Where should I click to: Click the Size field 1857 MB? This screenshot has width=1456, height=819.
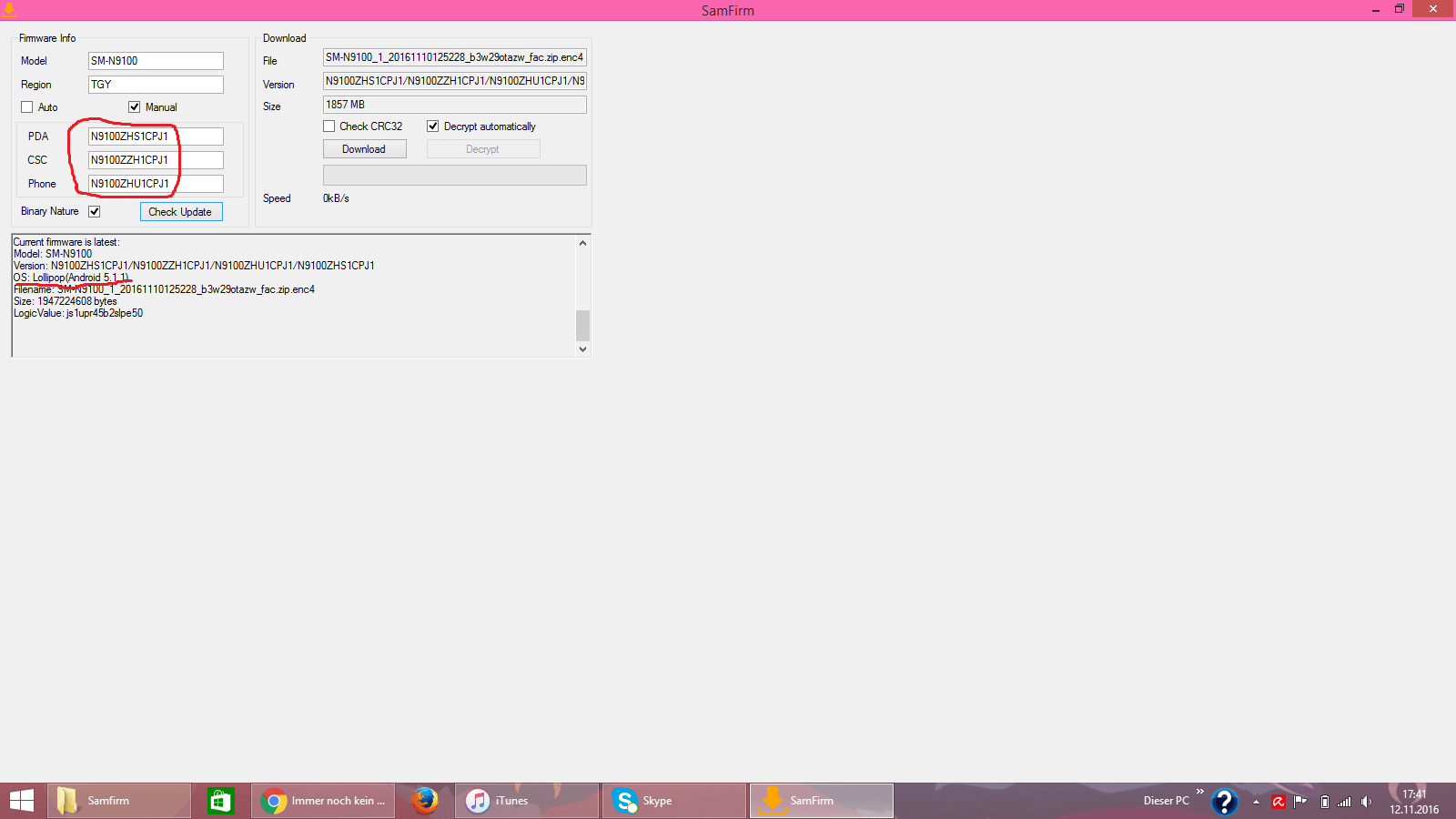[455, 105]
